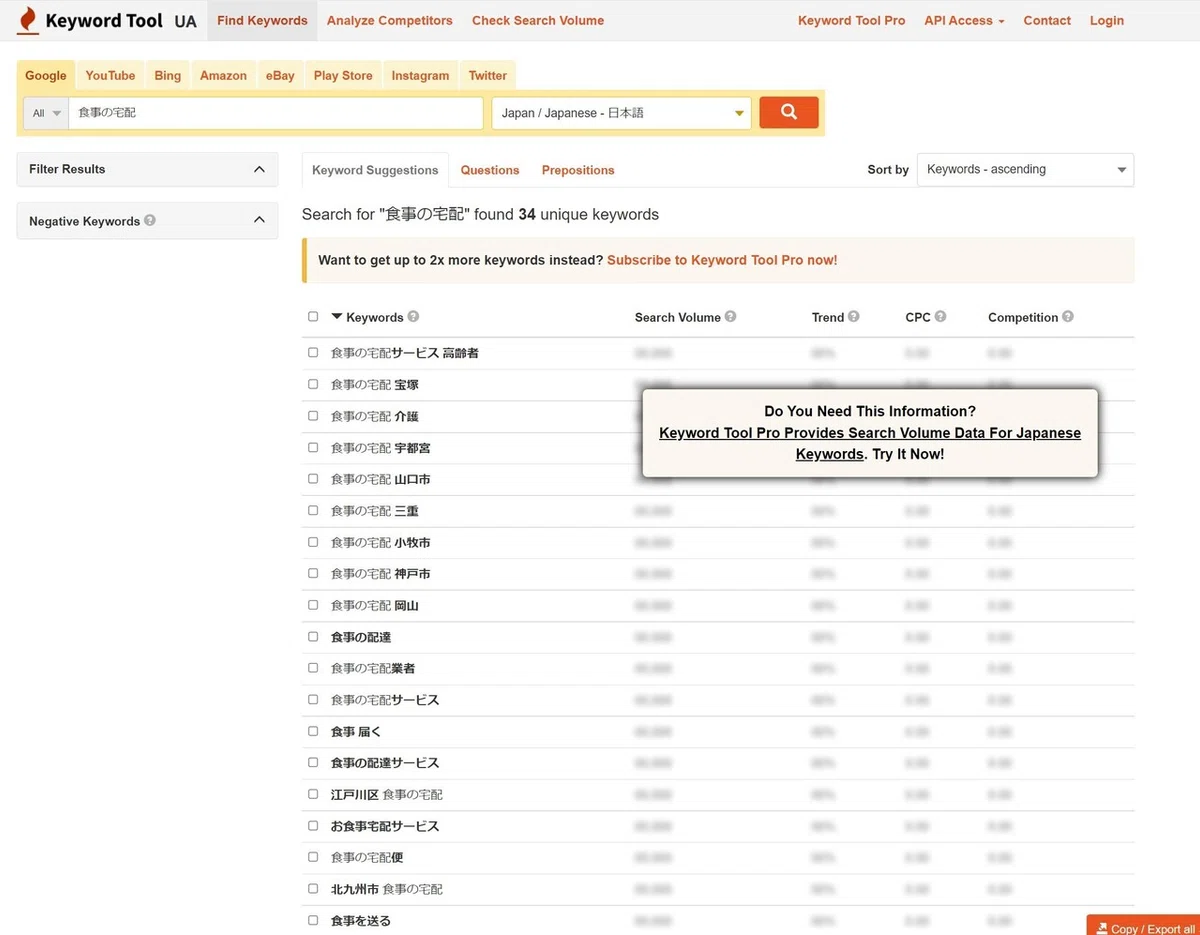
Task: Toggle the select-all keywords checkbox
Action: (313, 316)
